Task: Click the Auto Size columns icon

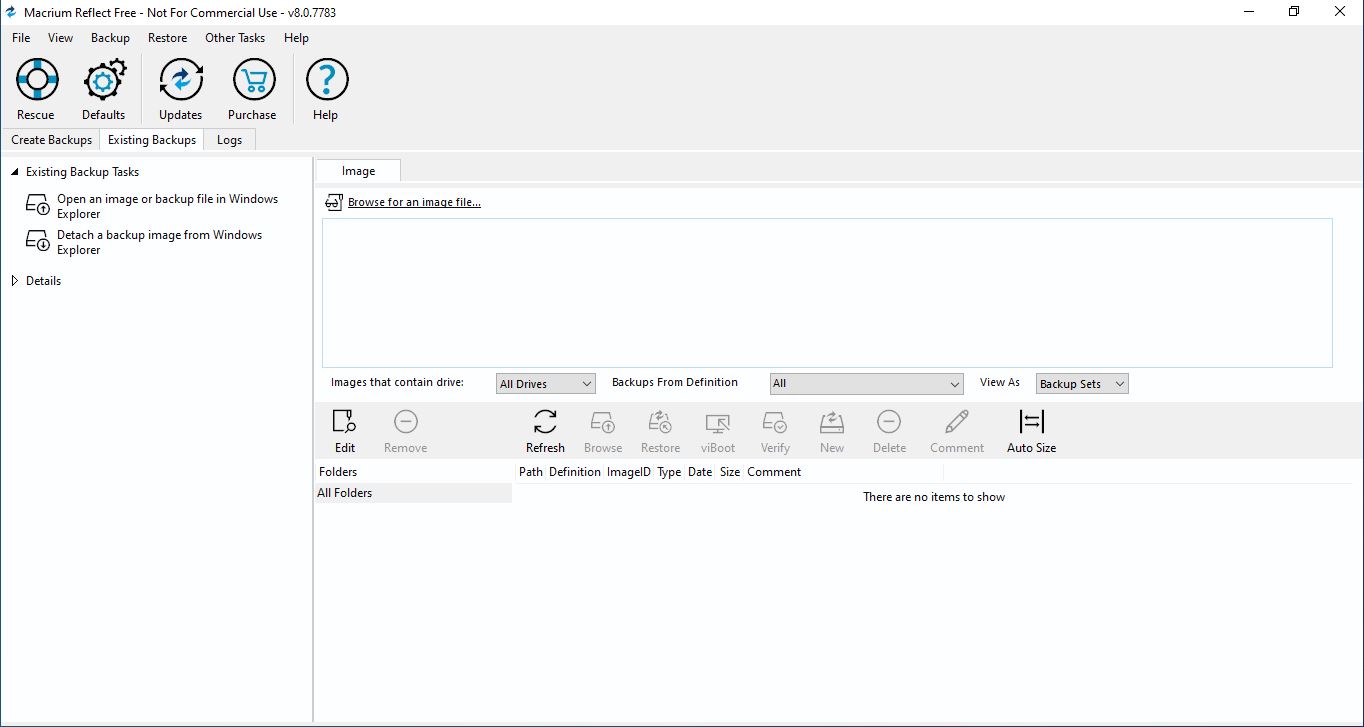Action: tap(1031, 421)
